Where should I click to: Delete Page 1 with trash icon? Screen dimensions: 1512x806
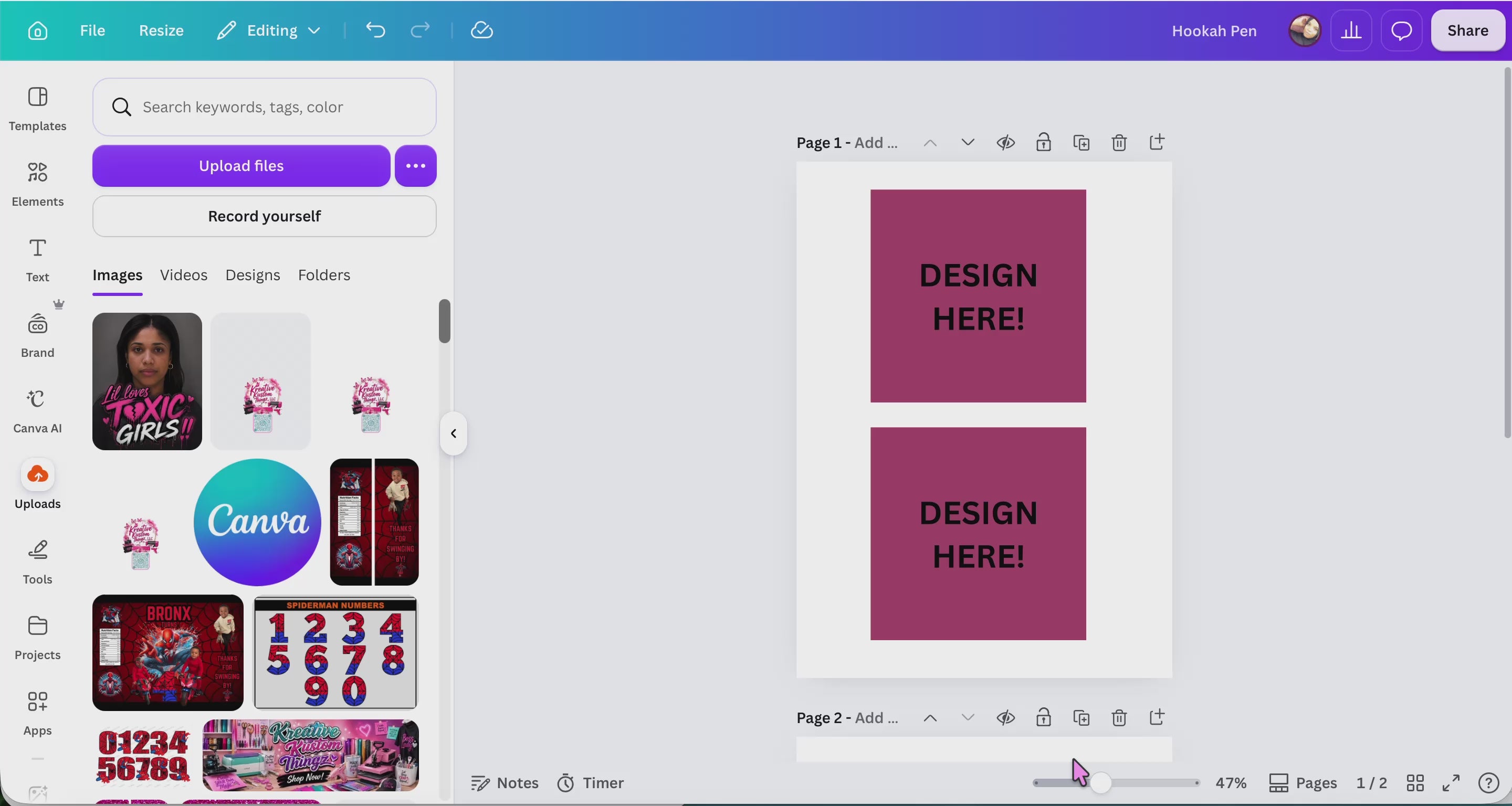tap(1119, 143)
